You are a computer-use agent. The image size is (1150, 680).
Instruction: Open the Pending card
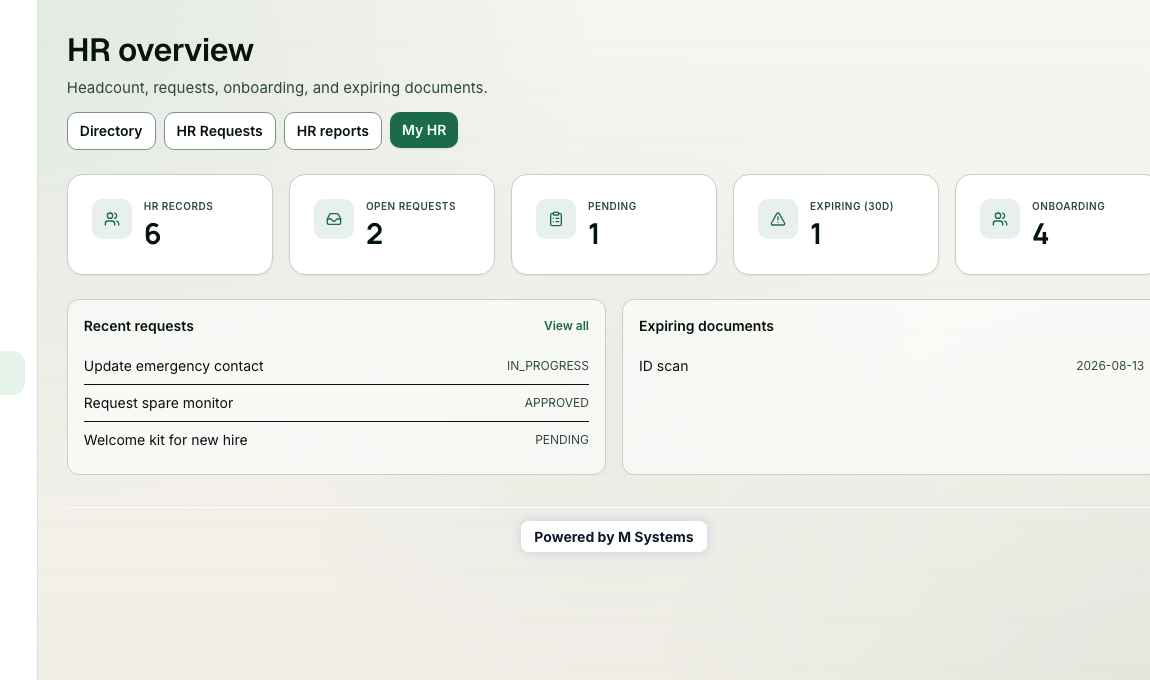point(614,224)
